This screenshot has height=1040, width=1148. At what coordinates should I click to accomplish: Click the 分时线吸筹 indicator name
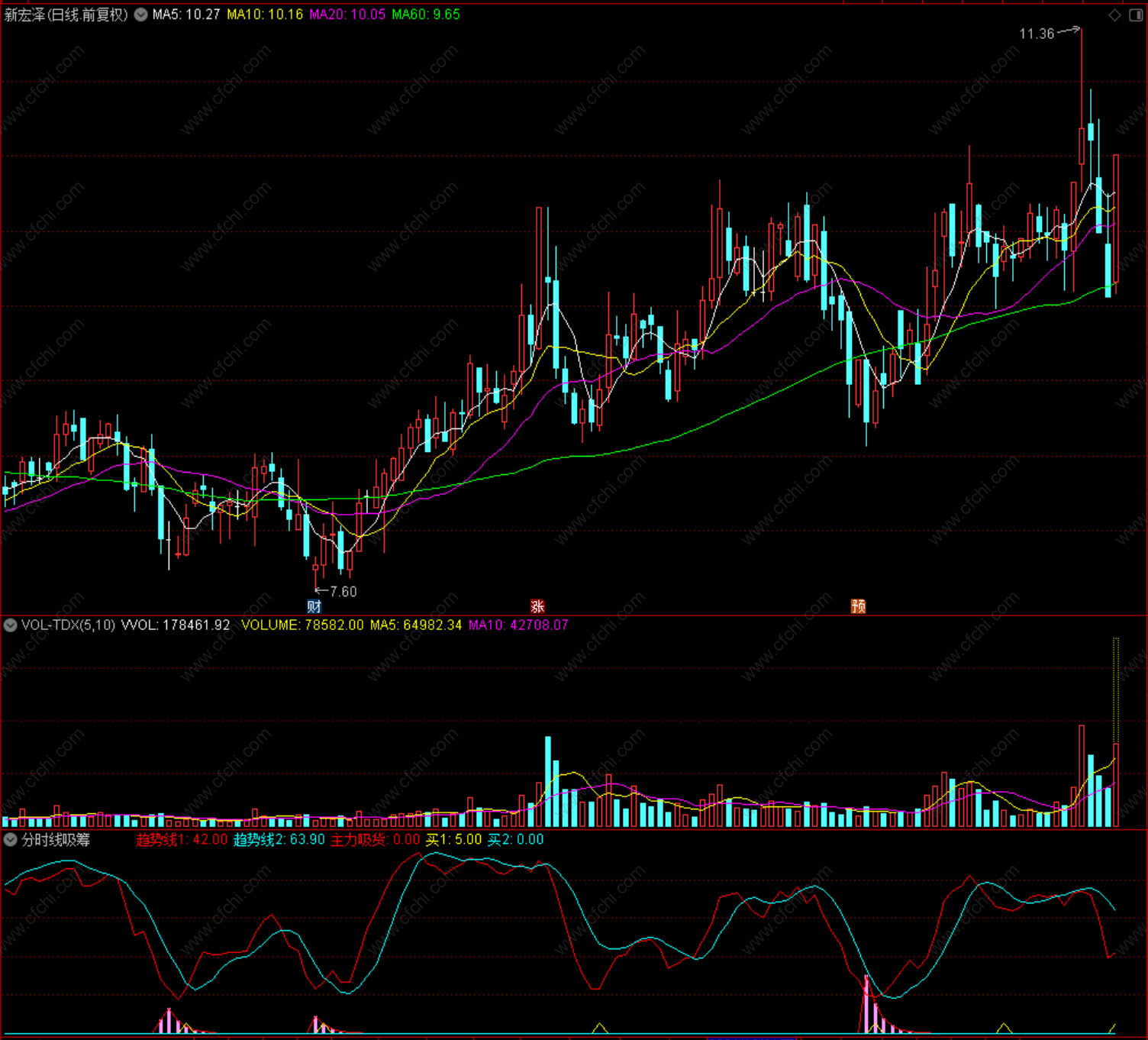(56, 840)
